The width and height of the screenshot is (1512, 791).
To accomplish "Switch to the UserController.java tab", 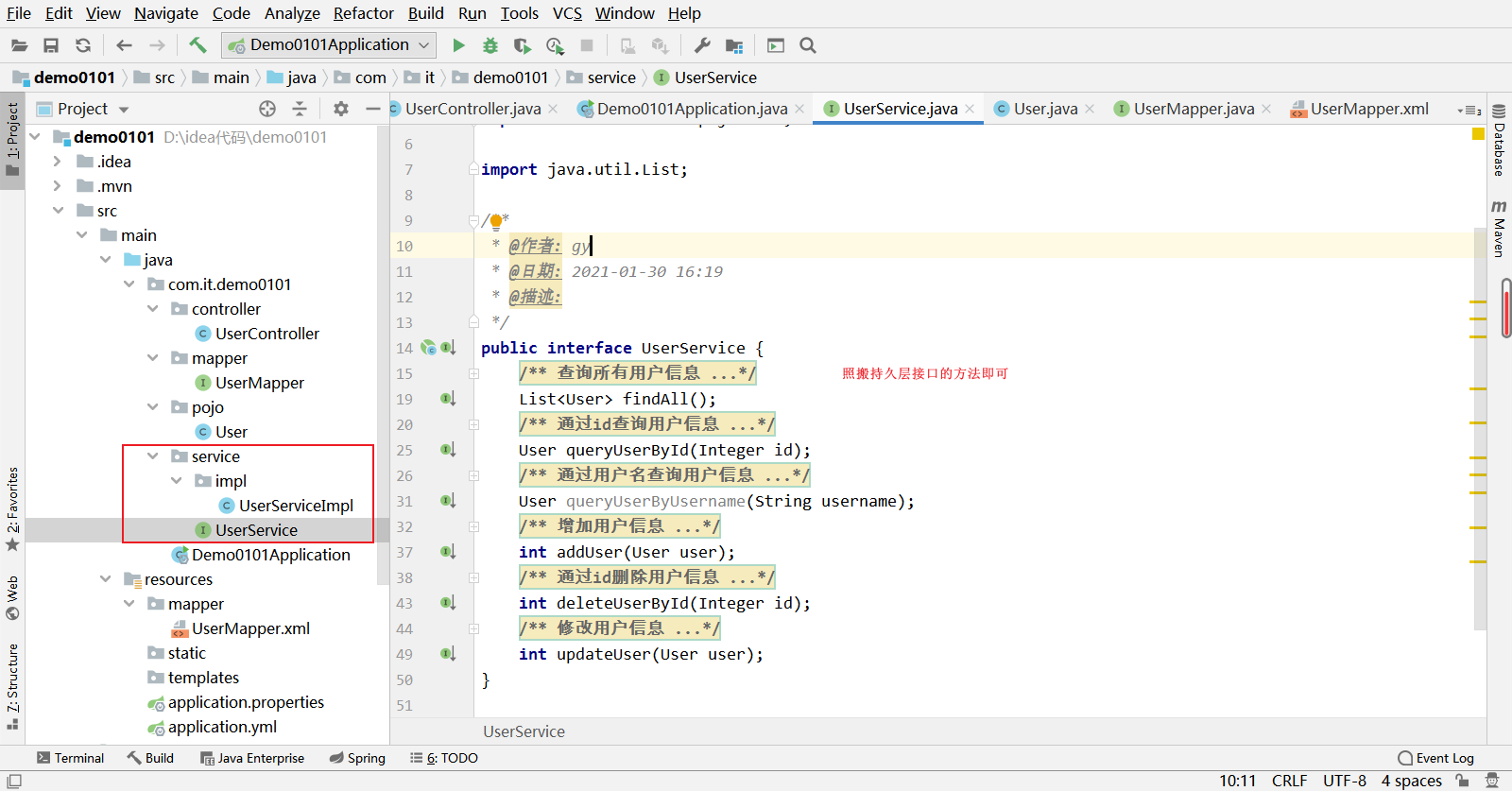I will 472,109.
